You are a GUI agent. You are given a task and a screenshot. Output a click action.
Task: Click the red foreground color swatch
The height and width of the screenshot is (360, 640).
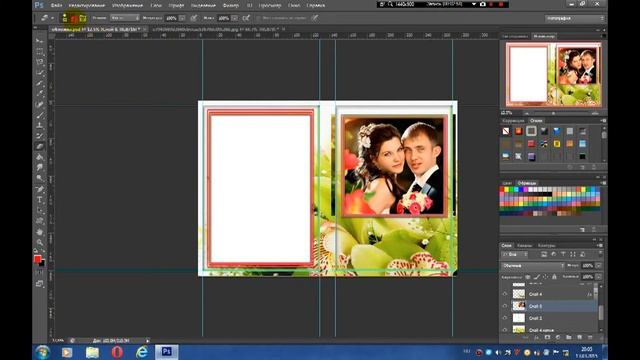point(37,259)
